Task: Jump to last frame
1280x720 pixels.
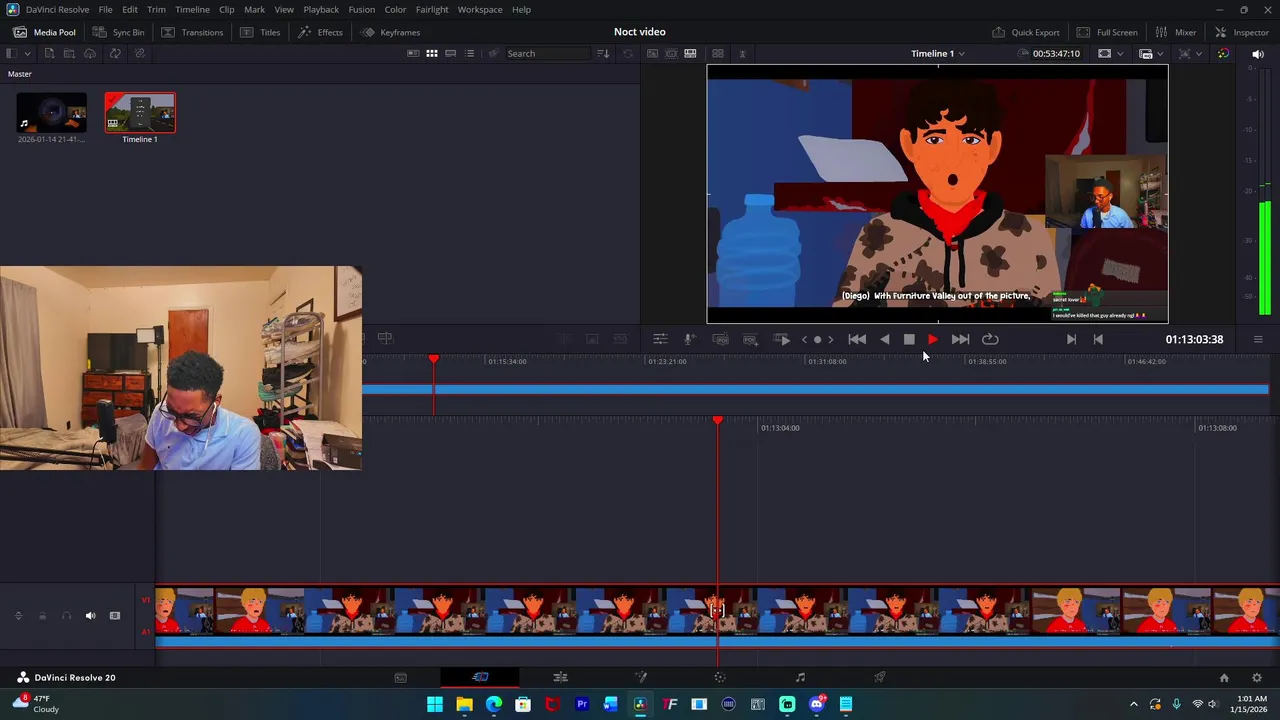Action: tap(960, 339)
